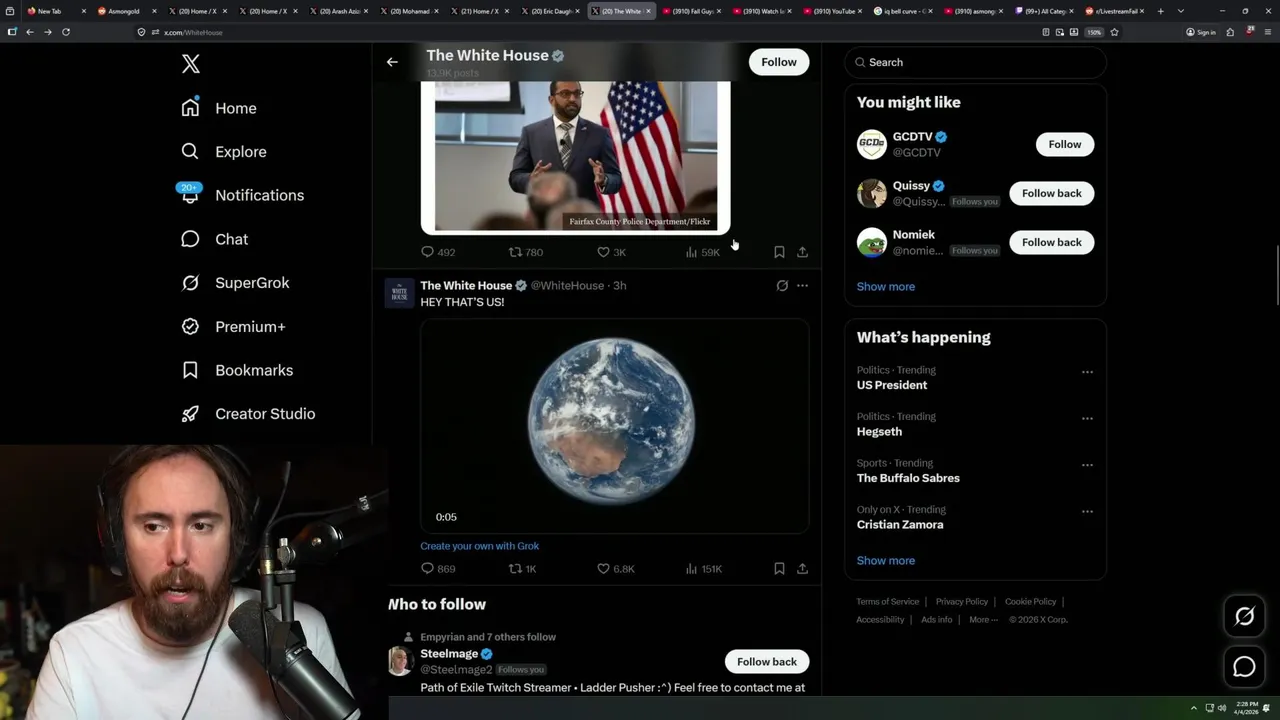Repost the post with 1K reposts
Image resolution: width=1280 pixels, height=720 pixels.
(523, 569)
